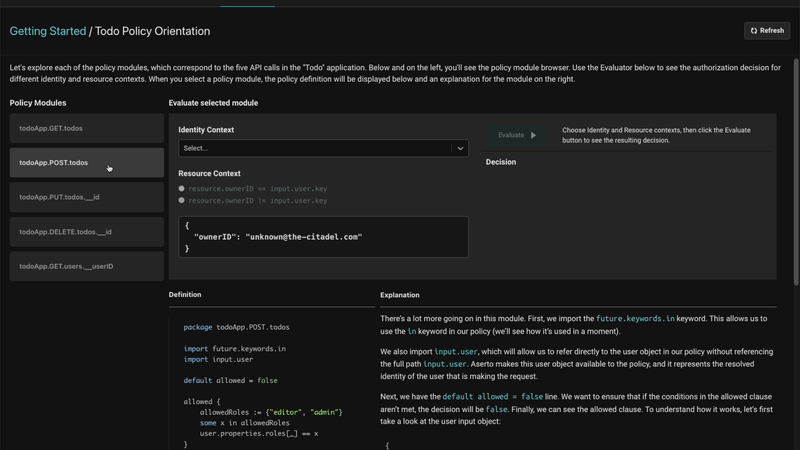Click the Refresh icon at top right
The height and width of the screenshot is (450, 800).
(754, 31)
